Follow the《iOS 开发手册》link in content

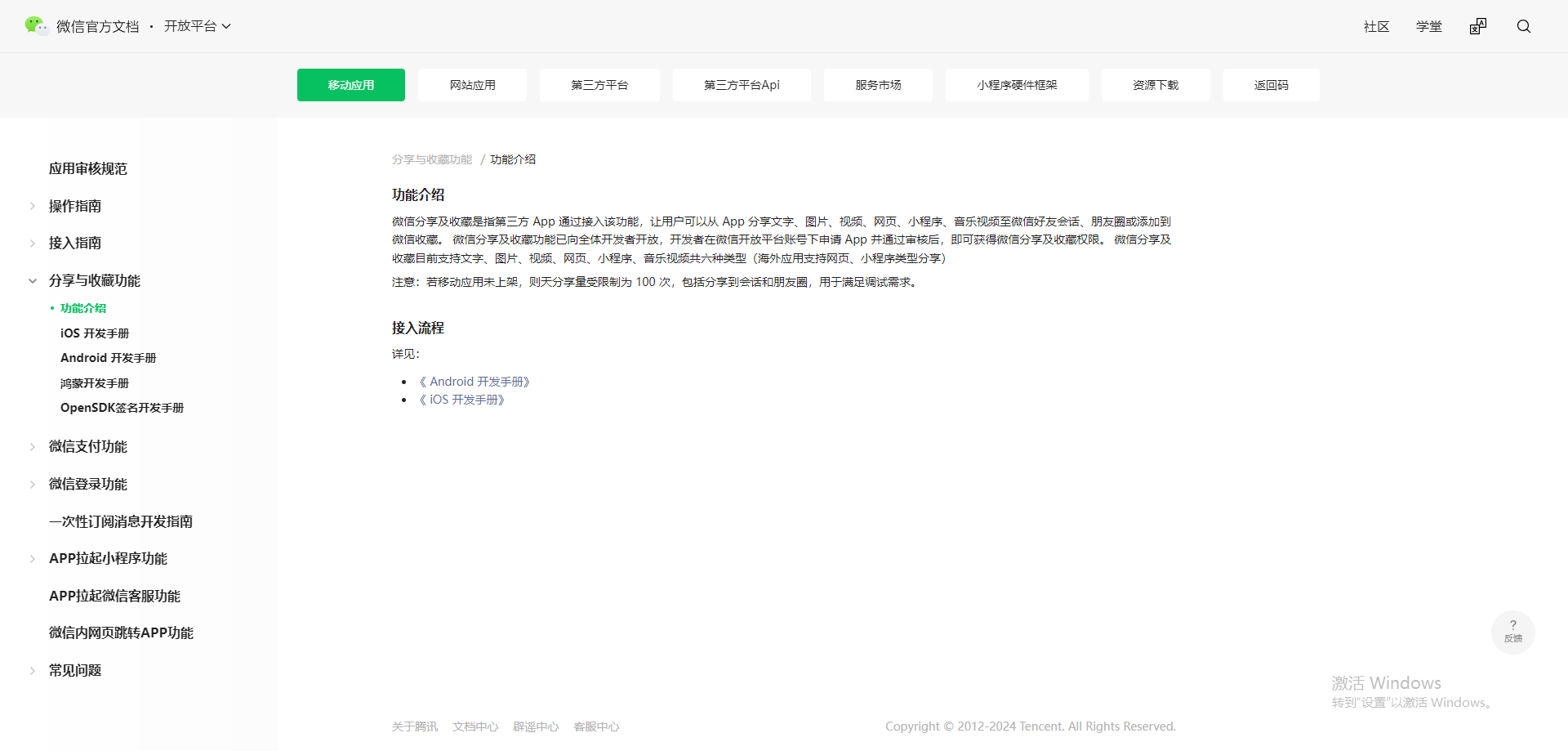pyautogui.click(x=462, y=400)
